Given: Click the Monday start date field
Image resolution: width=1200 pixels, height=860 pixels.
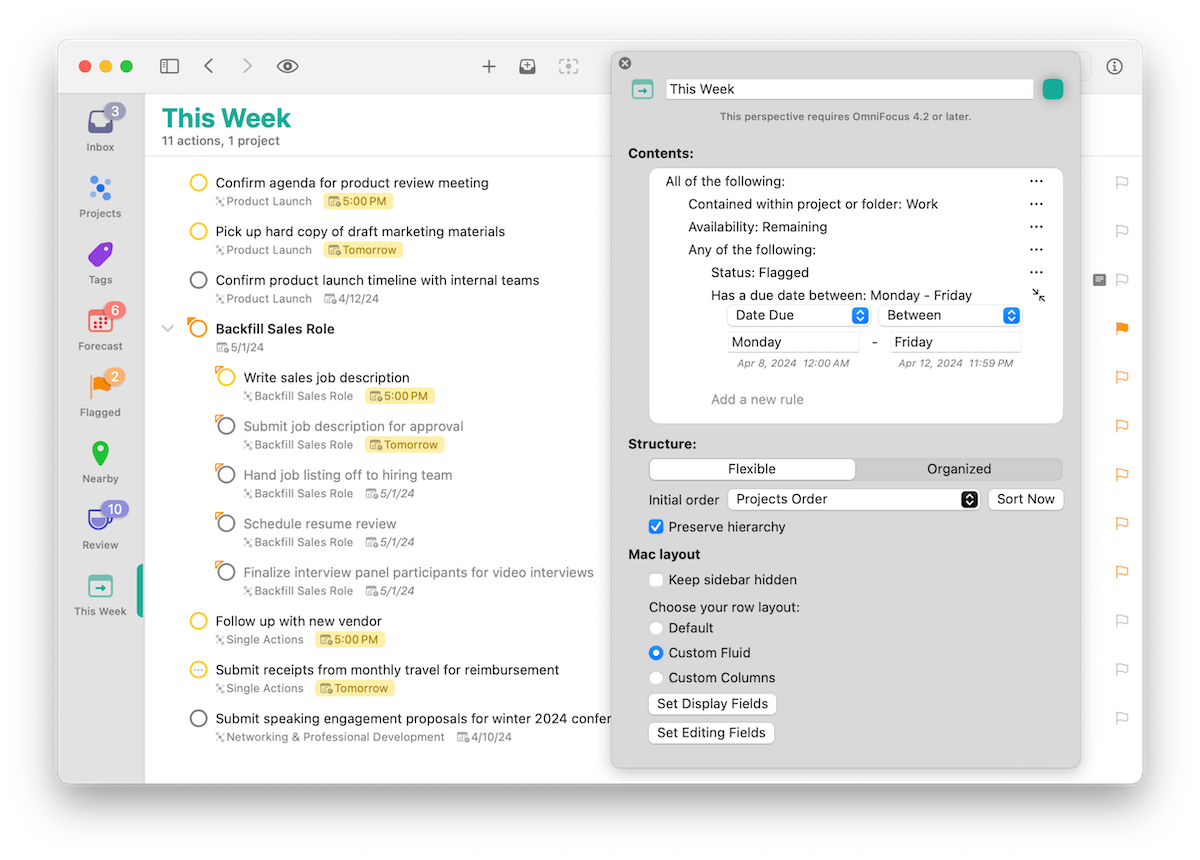Looking at the screenshot, I should pyautogui.click(x=794, y=342).
